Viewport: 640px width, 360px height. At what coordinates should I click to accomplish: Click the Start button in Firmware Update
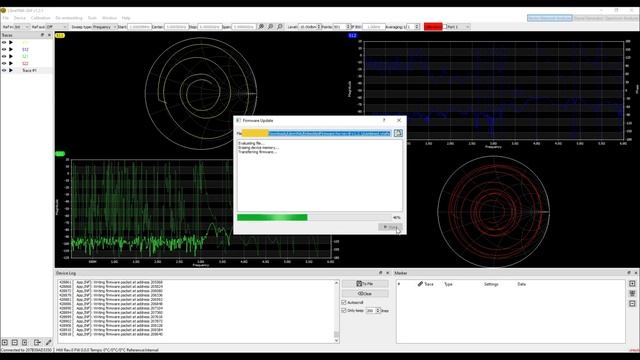coord(390,227)
